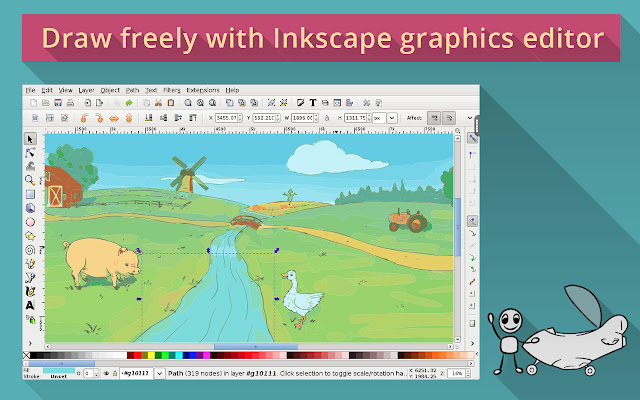Image resolution: width=640 pixels, height=400 pixels.
Task: Select the Rectangle tool
Action: (30, 194)
